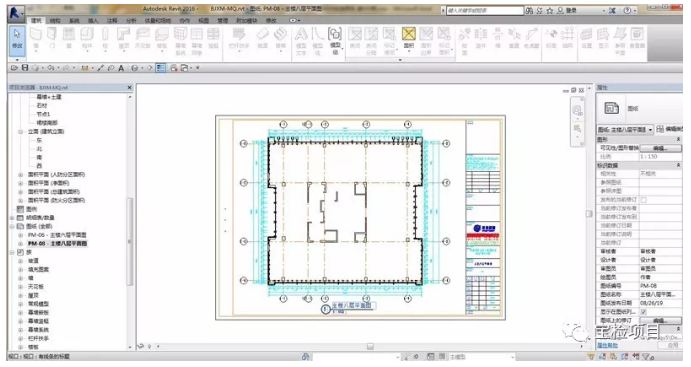This screenshot has width=691, height=367.
Task: Expand the Room & Area panel dropdown arrow
Action: pos(400,59)
